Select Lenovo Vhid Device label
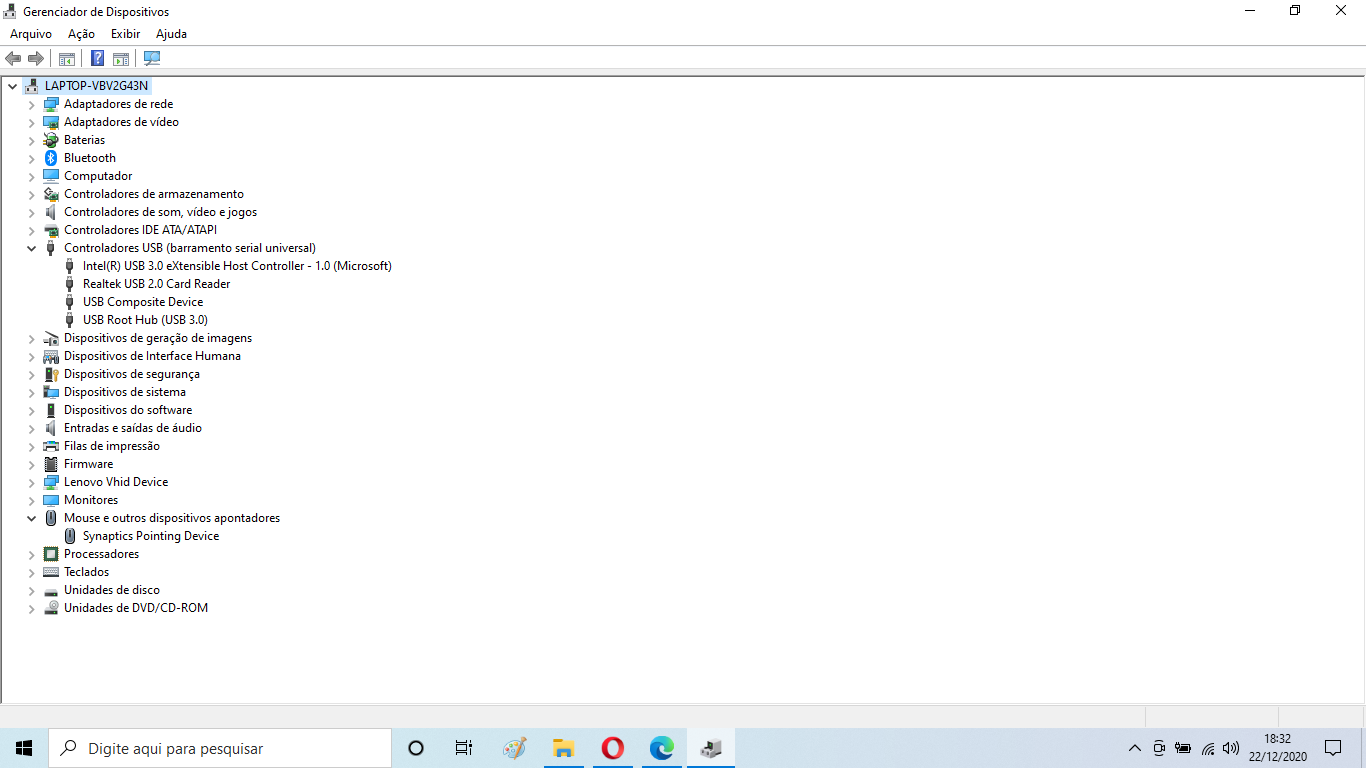 pyautogui.click(x=116, y=482)
